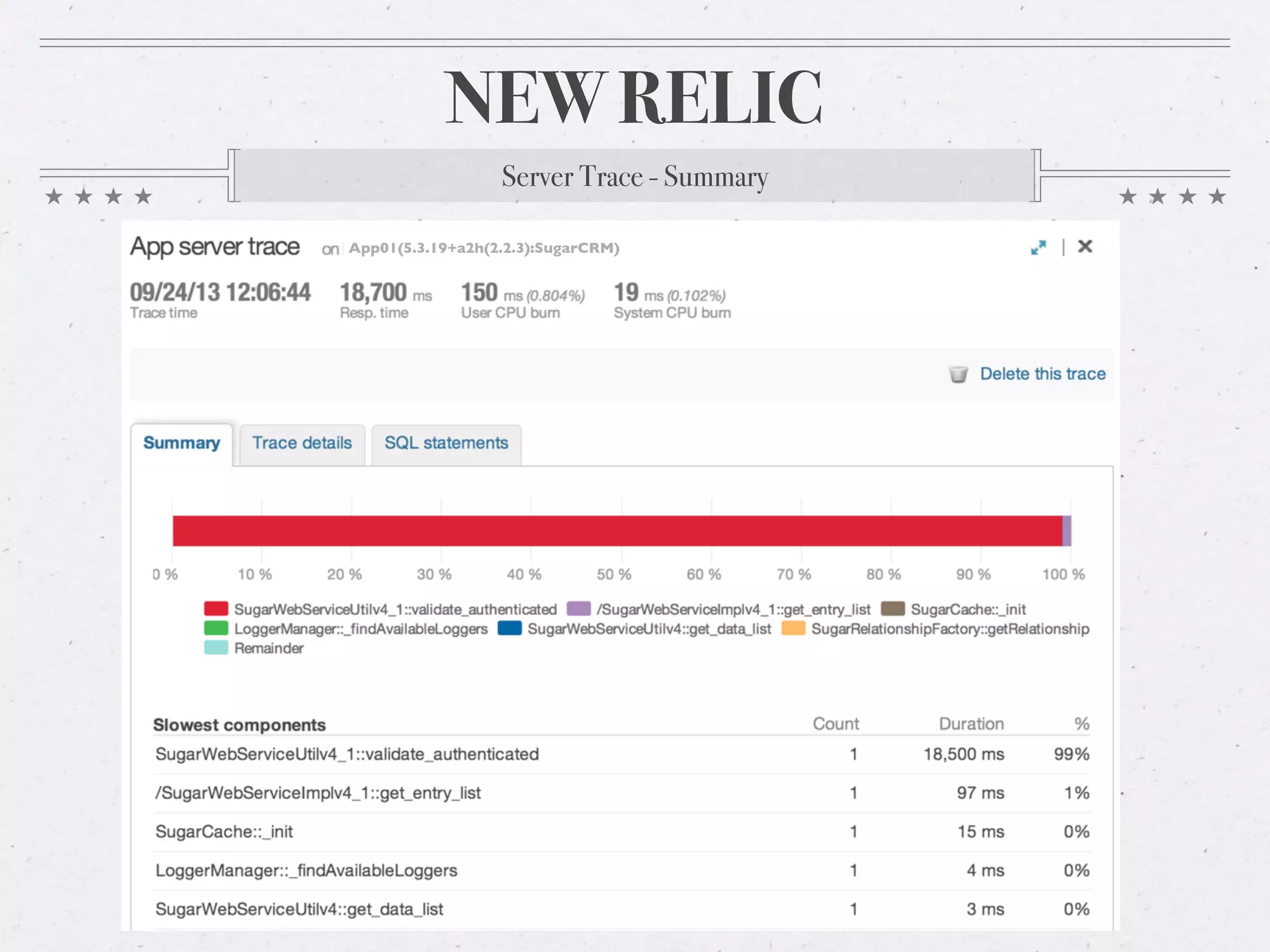Click the purple end segment of the bar
The height and width of the screenshot is (952, 1270).
[1067, 531]
